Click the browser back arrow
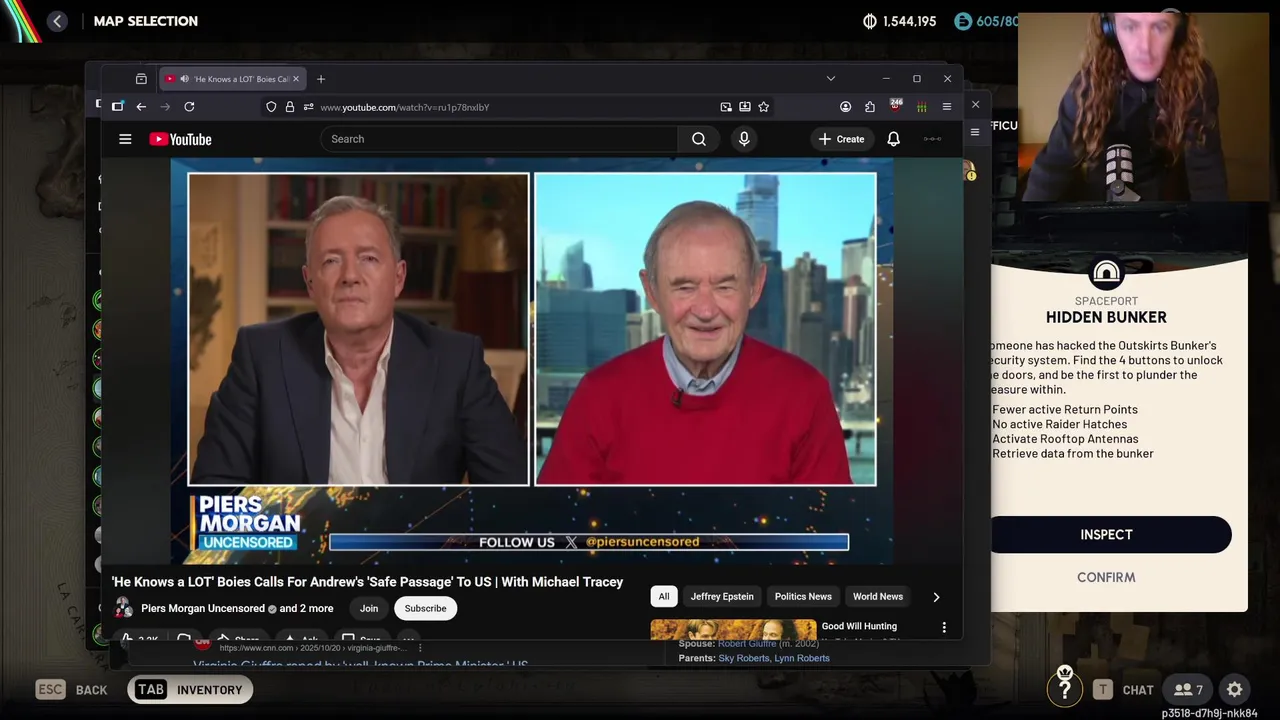Screen dimensions: 1280x720 coord(141,107)
